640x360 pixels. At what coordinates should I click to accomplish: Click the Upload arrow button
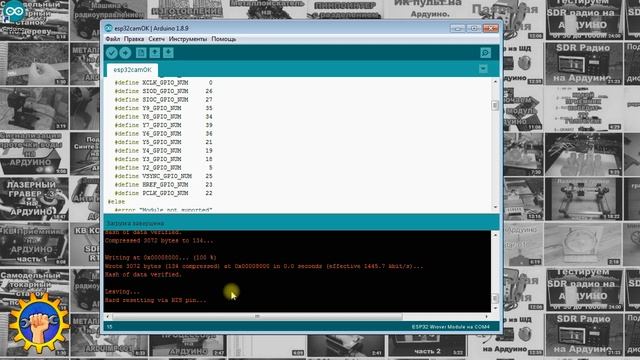[x=125, y=53]
